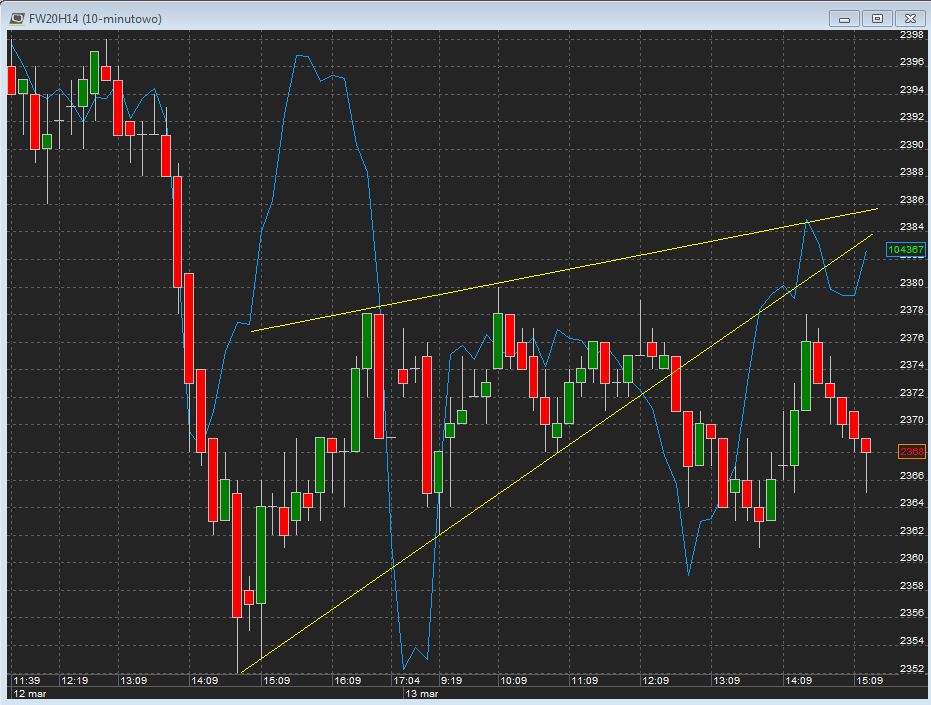Image resolution: width=931 pixels, height=705 pixels.
Task: Click the 2398 price level label
Action: (911, 35)
